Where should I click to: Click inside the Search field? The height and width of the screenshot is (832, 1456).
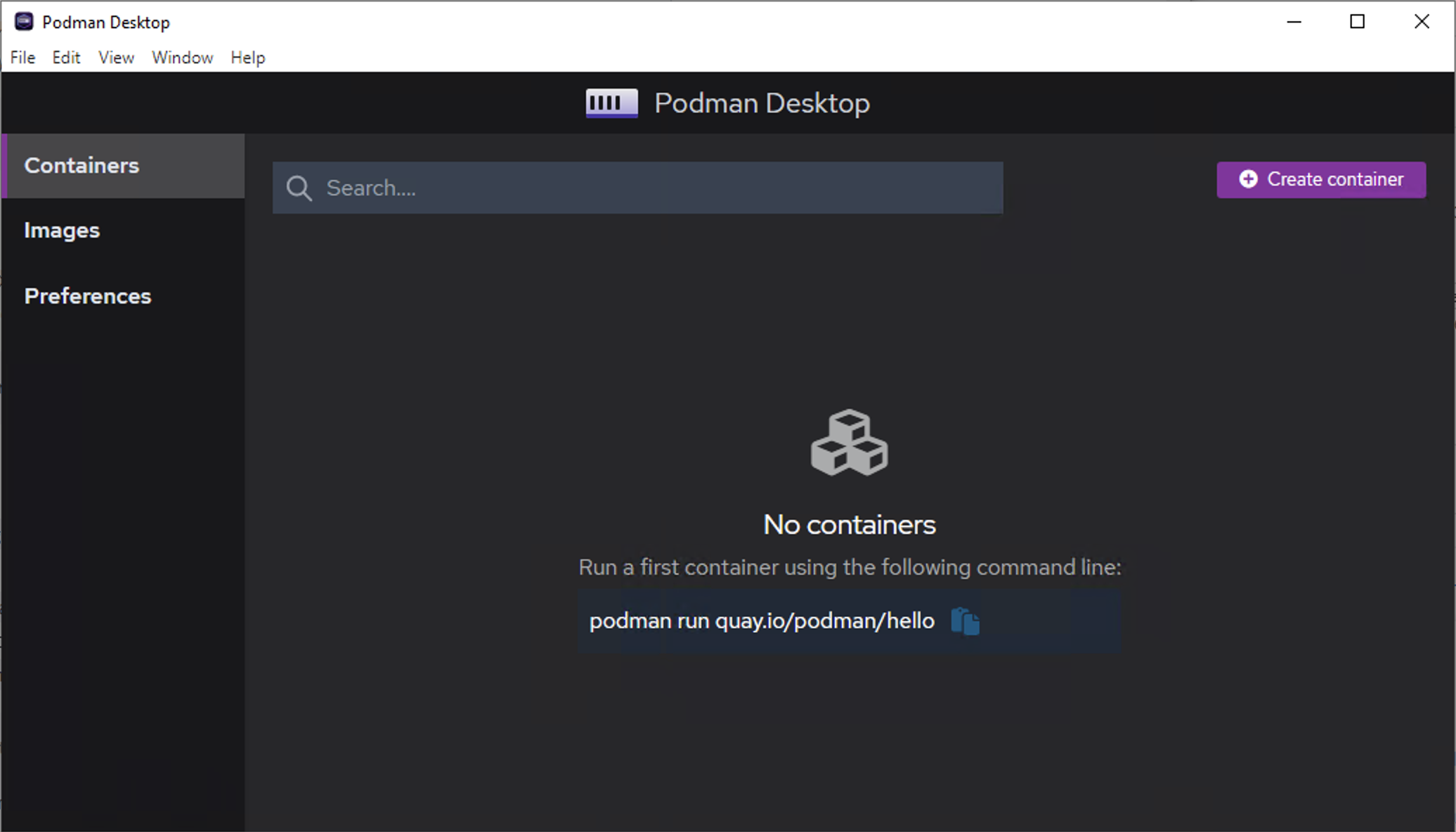click(x=632, y=188)
